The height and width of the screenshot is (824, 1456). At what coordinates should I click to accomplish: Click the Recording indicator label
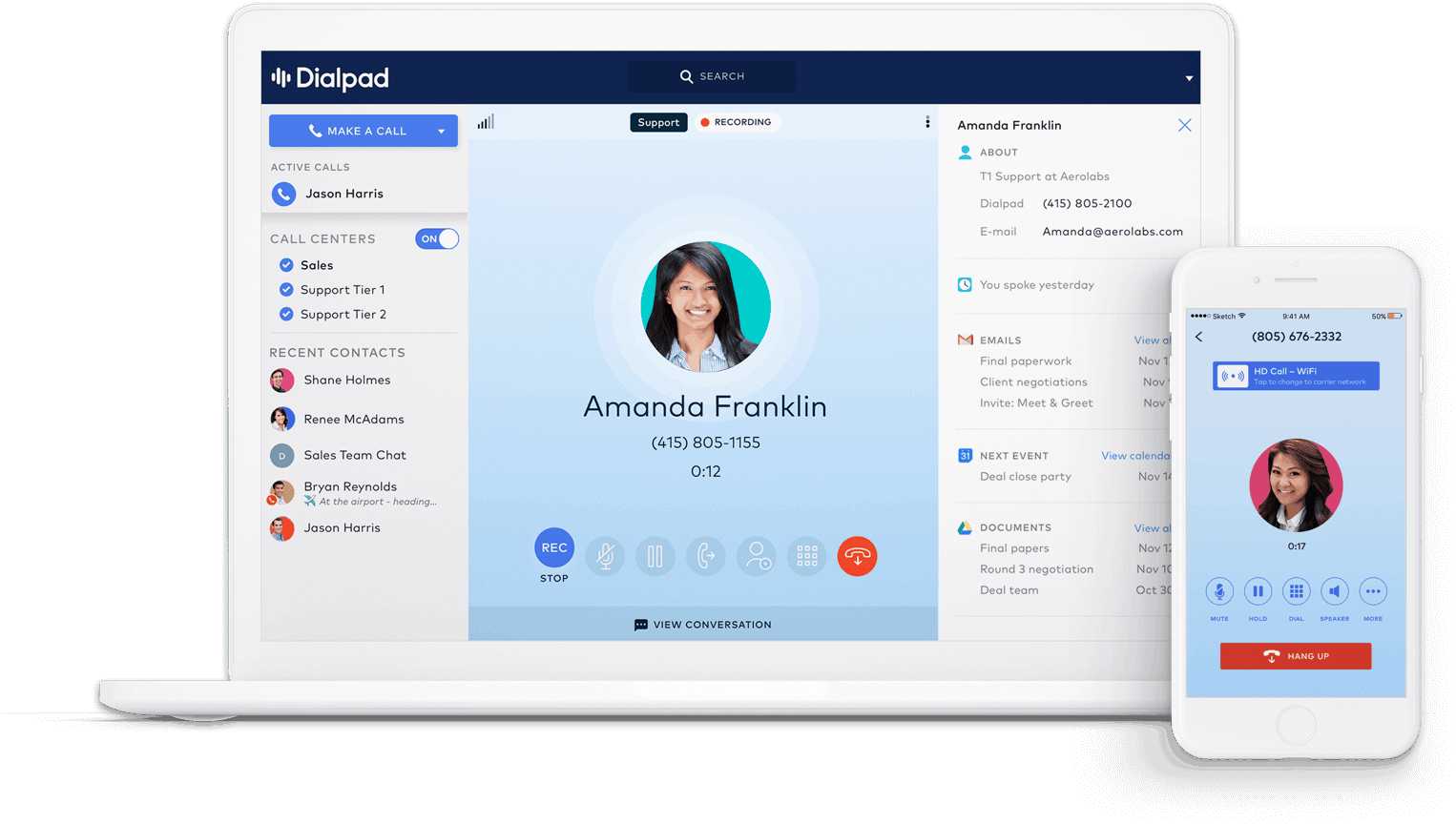pos(736,122)
